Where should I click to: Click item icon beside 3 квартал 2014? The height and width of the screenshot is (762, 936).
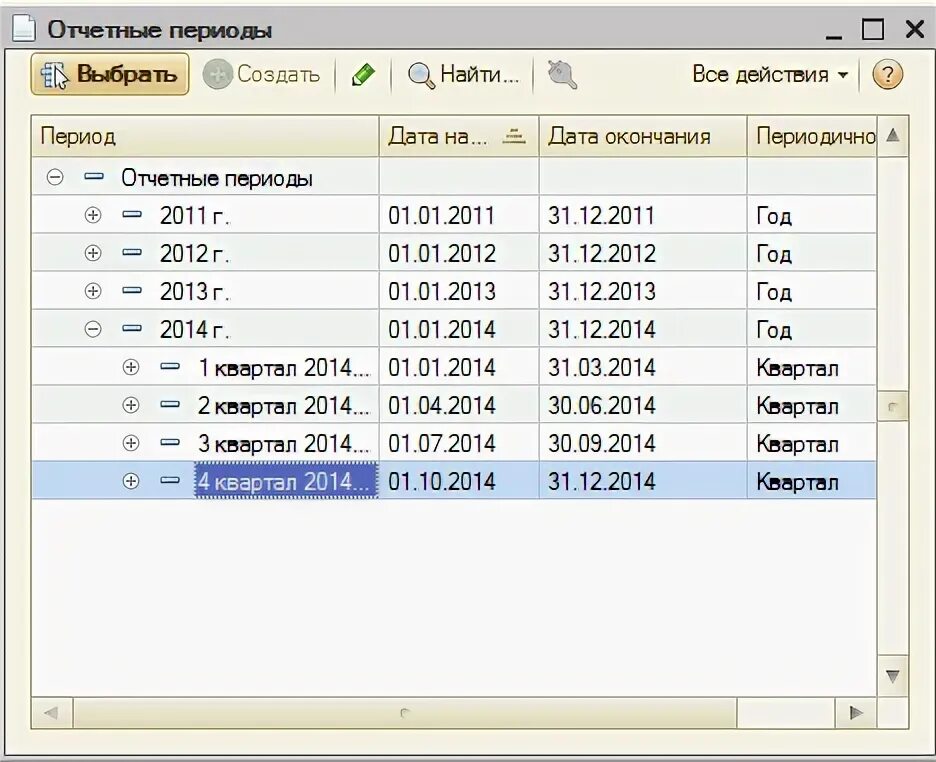[170, 442]
